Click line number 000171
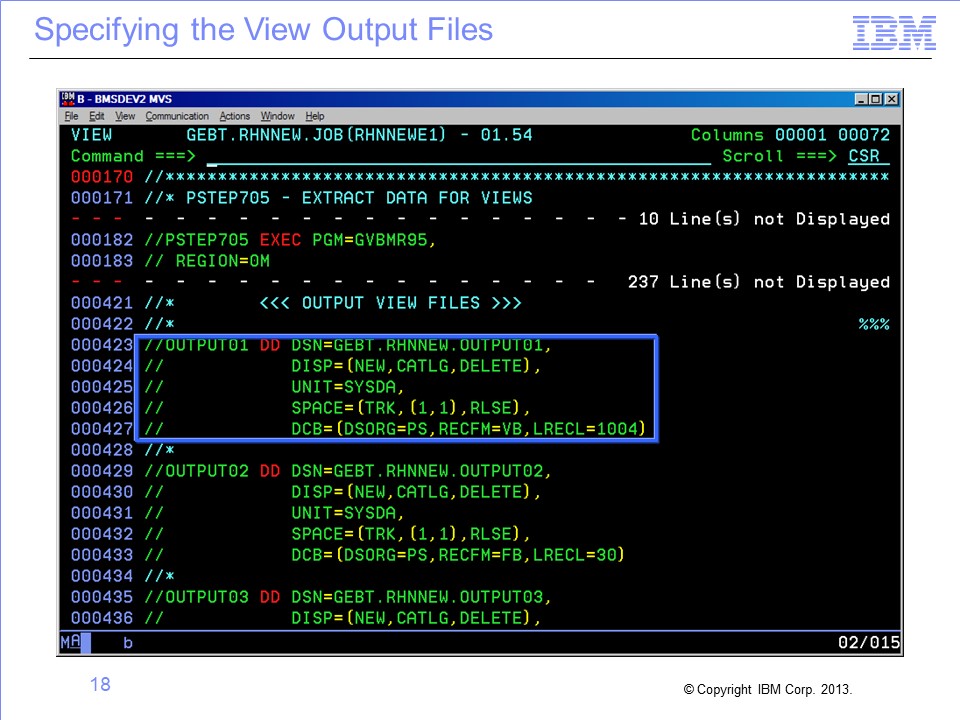This screenshot has height=720, width=960. tap(102, 198)
